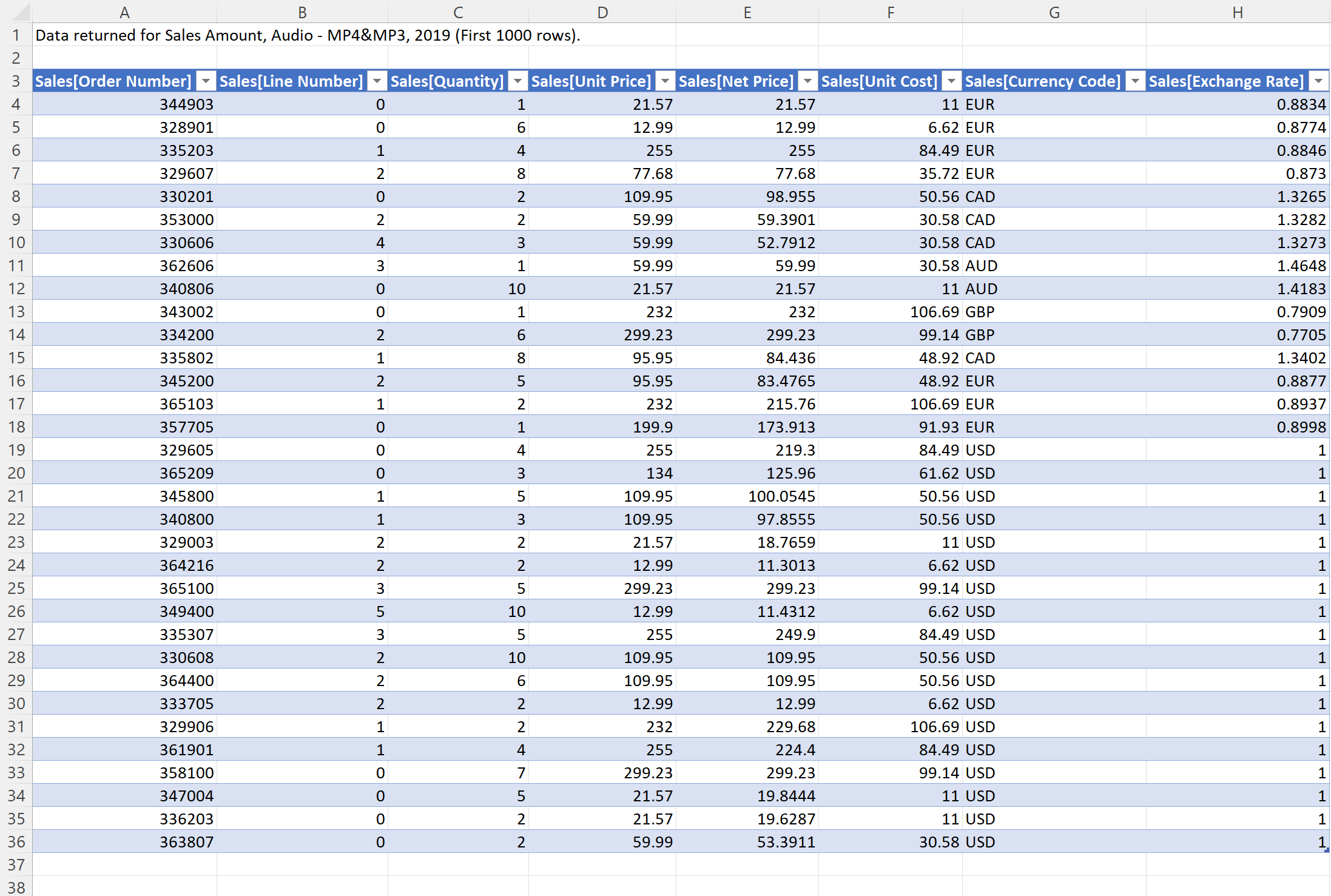The image size is (1331, 896).
Task: Select order number cell 343002
Action: (x=124, y=312)
